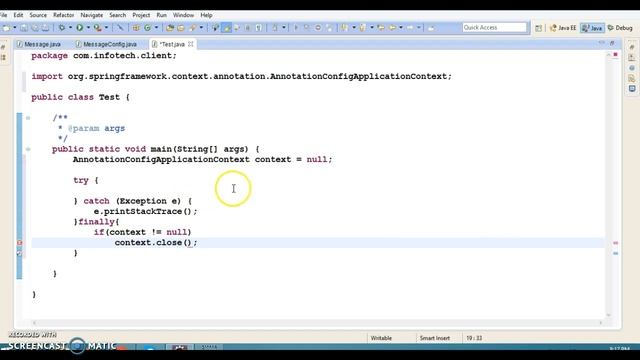Viewport: 640px width, 360px height.
Task: Open the Search menu
Action: [118, 15]
